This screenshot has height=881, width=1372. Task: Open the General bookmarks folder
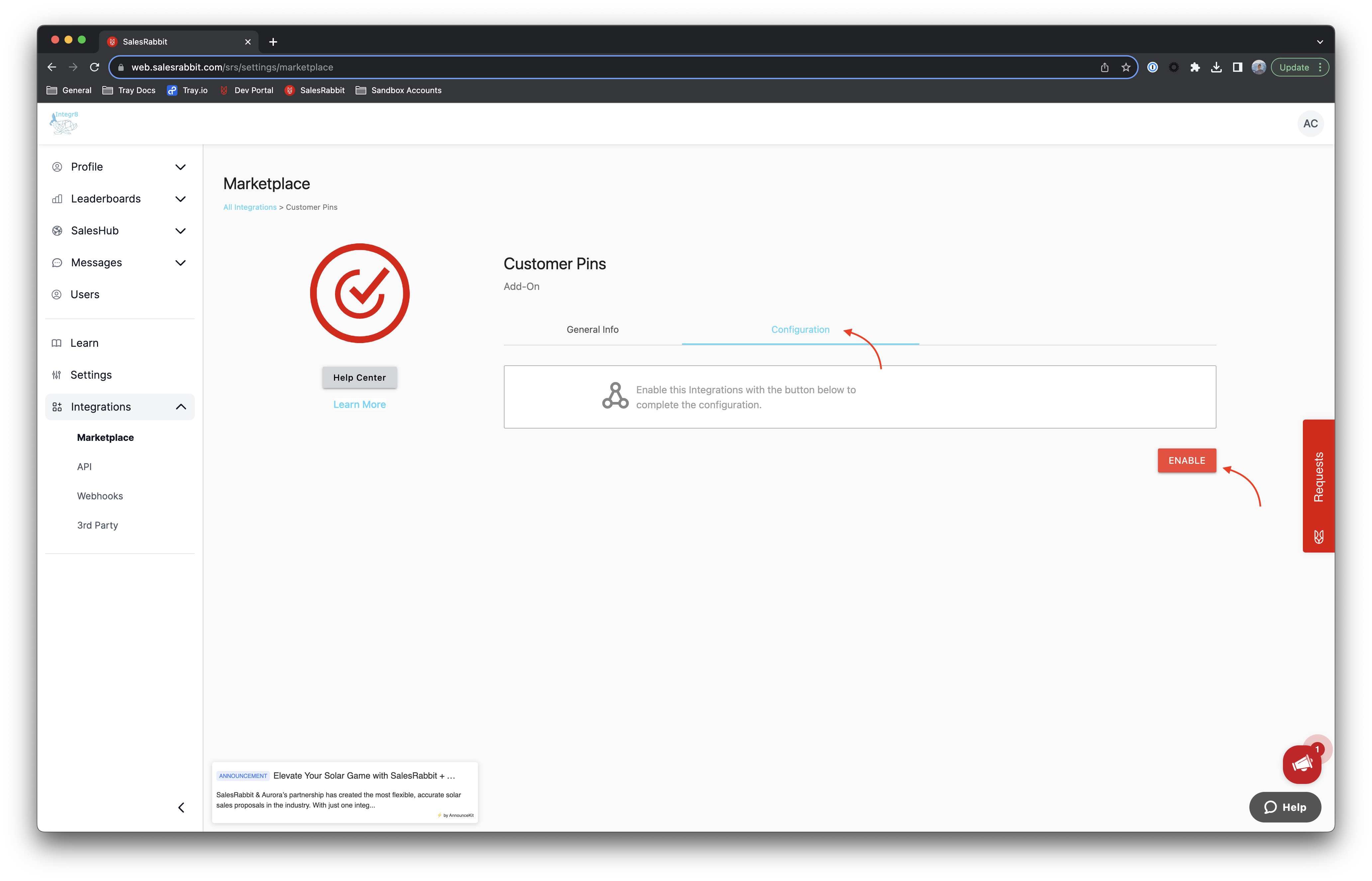coord(68,90)
